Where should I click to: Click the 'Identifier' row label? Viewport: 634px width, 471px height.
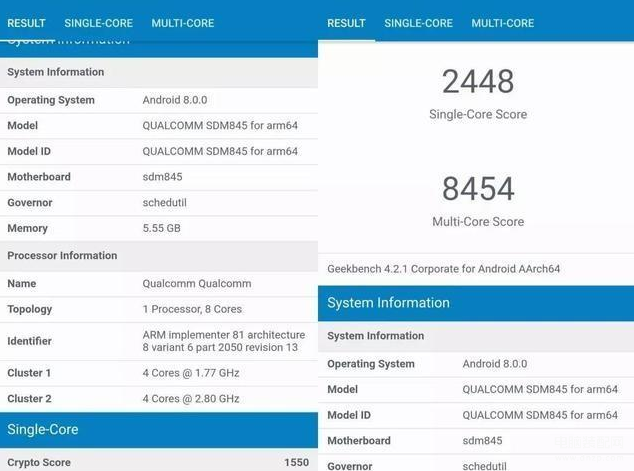point(30,341)
